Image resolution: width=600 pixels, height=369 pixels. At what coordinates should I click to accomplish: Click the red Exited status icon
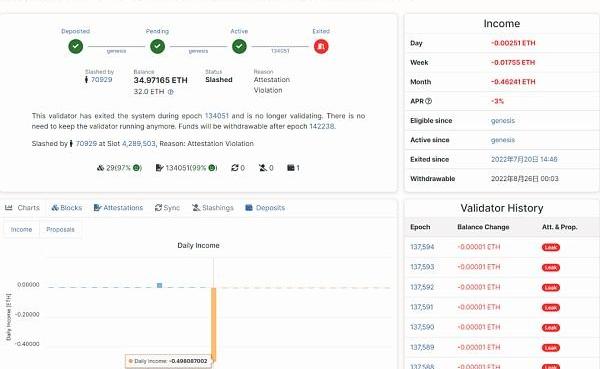(321, 46)
